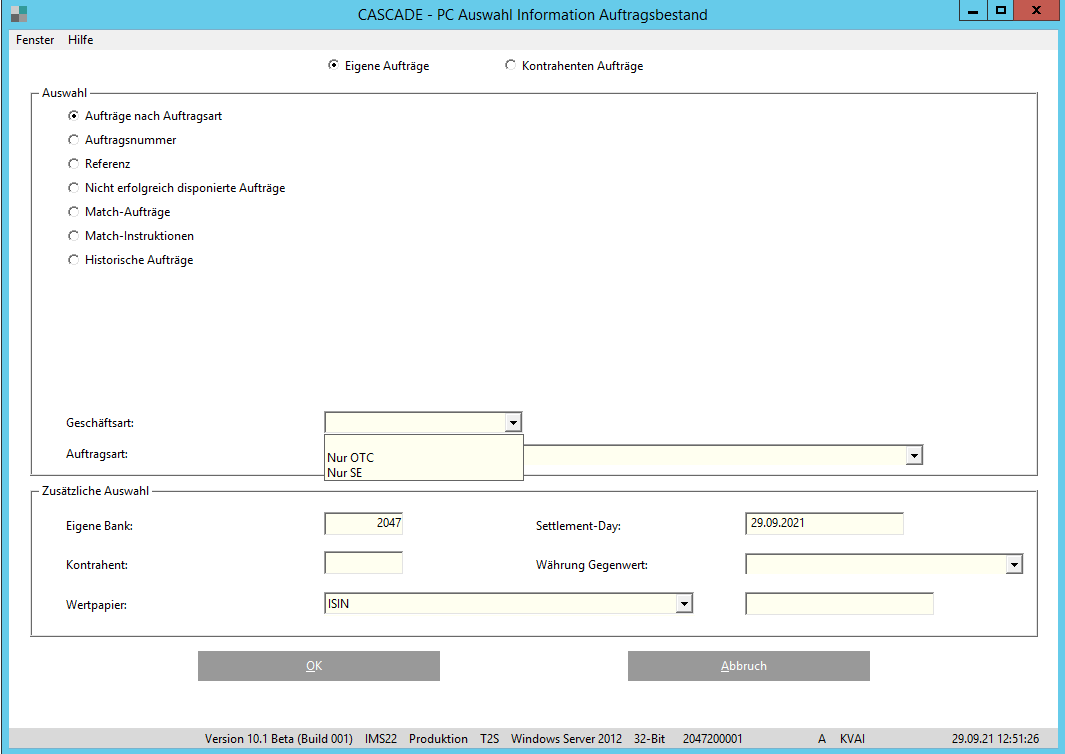Open the Währung Gegenwert dropdown
Screen dimensions: 1065x754
pos(1014,565)
